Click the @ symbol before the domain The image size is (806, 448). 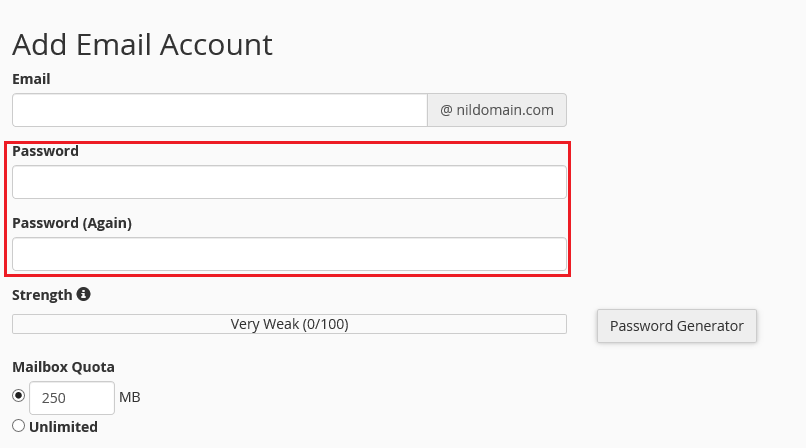(446, 110)
